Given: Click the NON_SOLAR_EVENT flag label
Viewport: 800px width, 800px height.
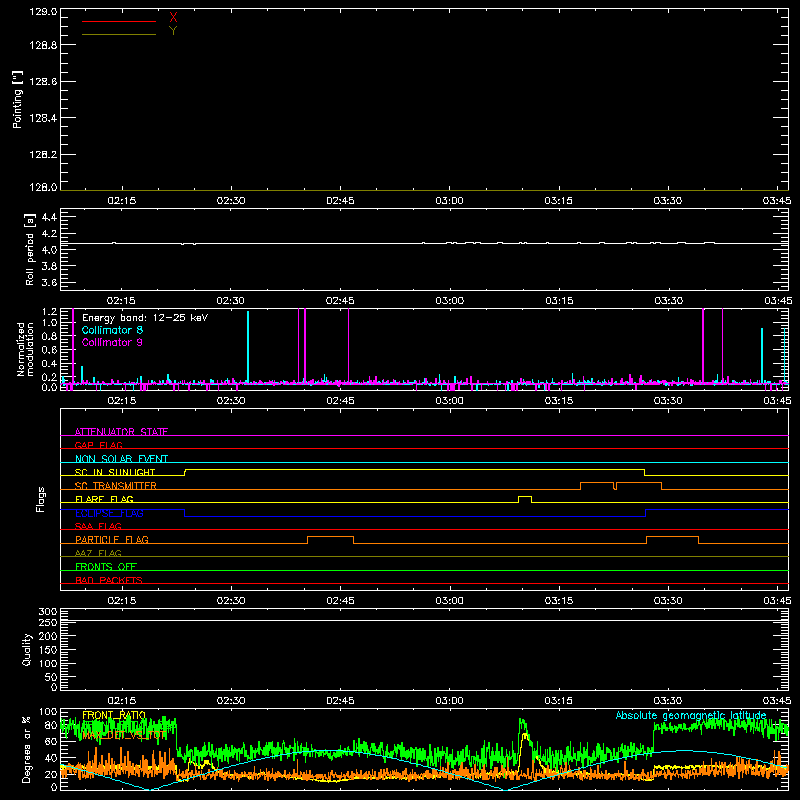Looking at the screenshot, I should tap(121, 459).
